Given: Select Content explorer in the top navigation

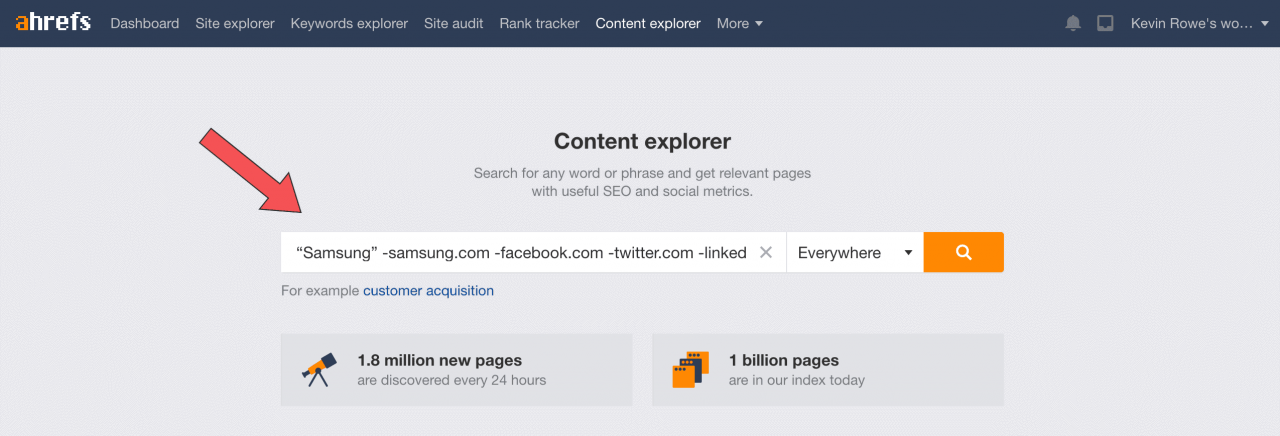Looking at the screenshot, I should tap(648, 23).
